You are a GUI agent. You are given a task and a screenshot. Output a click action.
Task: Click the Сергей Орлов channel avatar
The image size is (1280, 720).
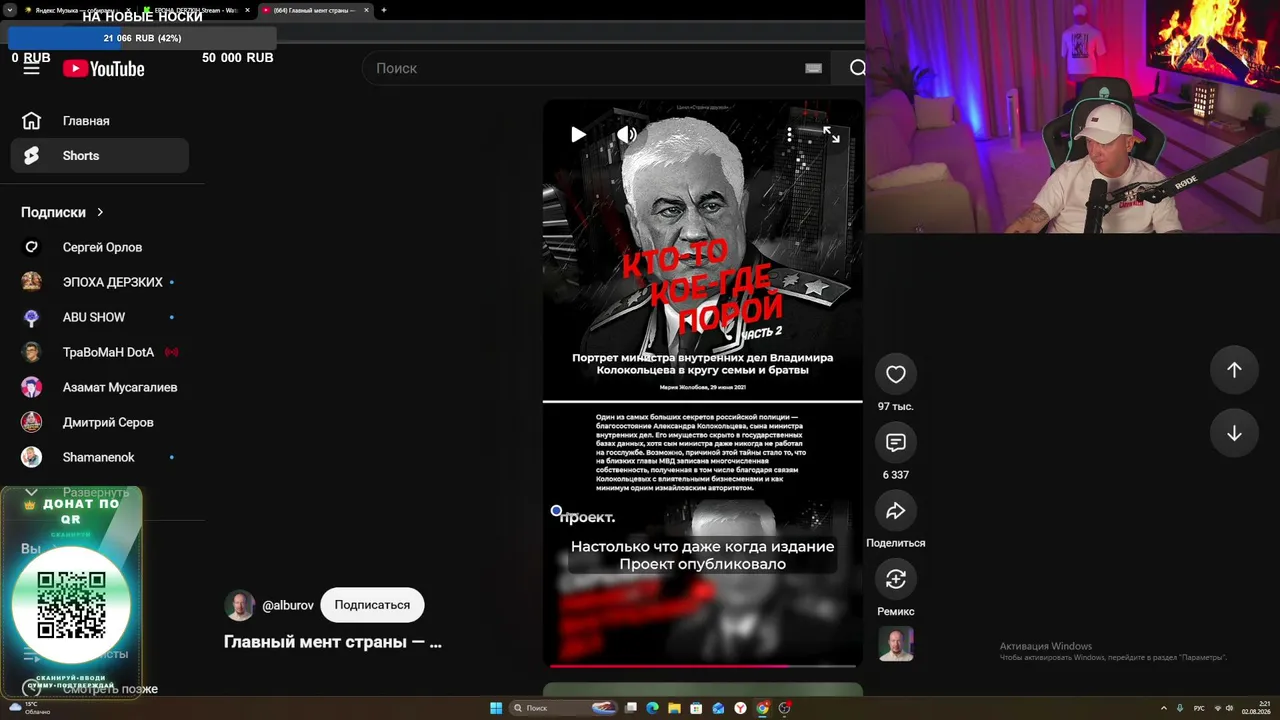pyautogui.click(x=32, y=247)
